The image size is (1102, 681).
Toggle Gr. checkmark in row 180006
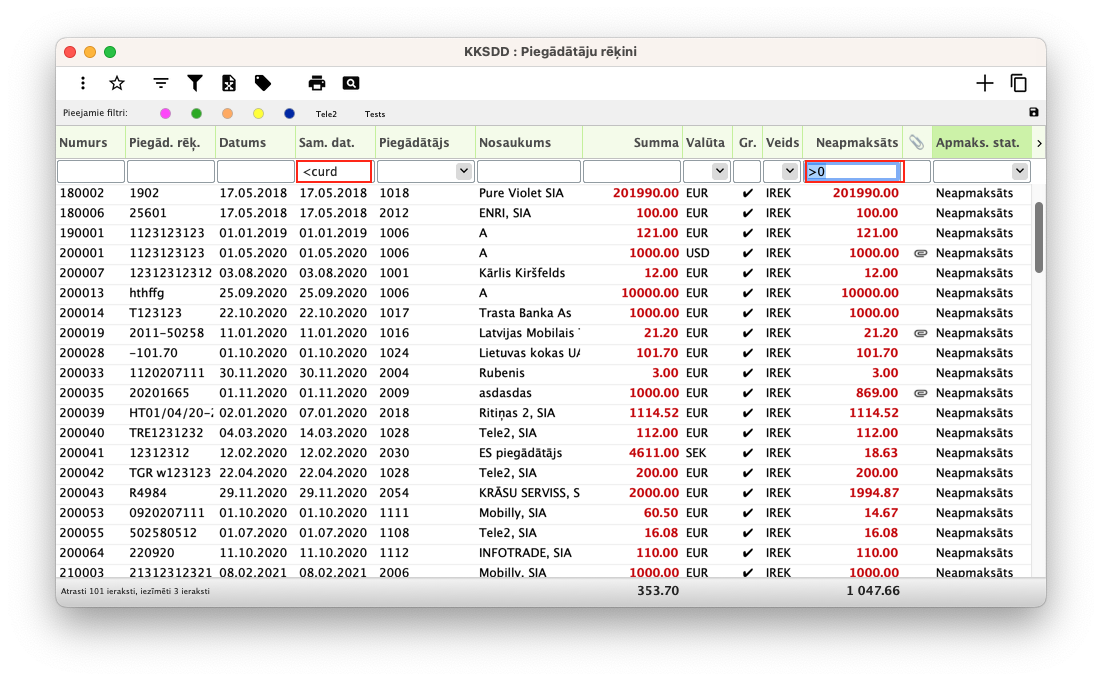point(747,213)
